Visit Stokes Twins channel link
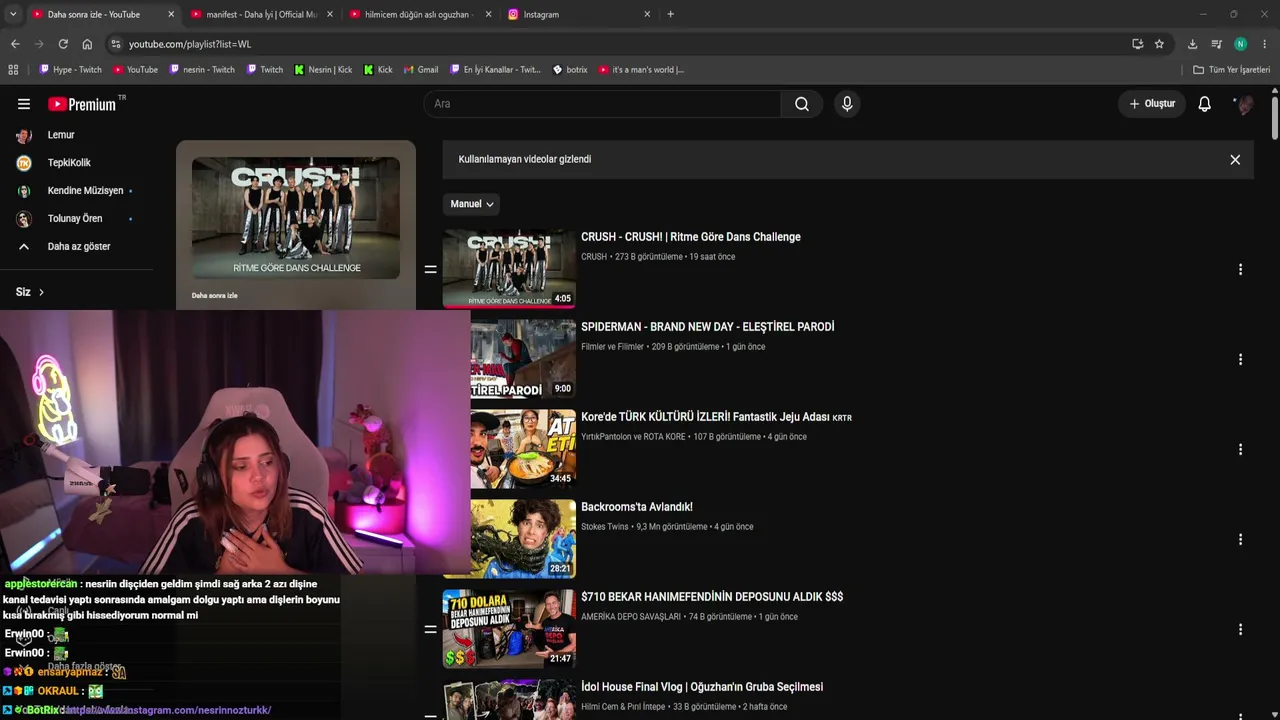This screenshot has height=720, width=1280. [605, 527]
